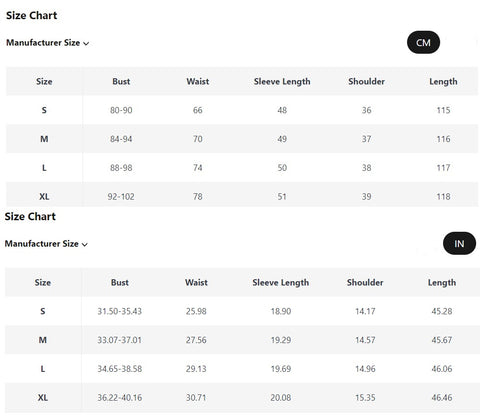Click length value 116
The width and height of the screenshot is (480, 416).
point(443,139)
